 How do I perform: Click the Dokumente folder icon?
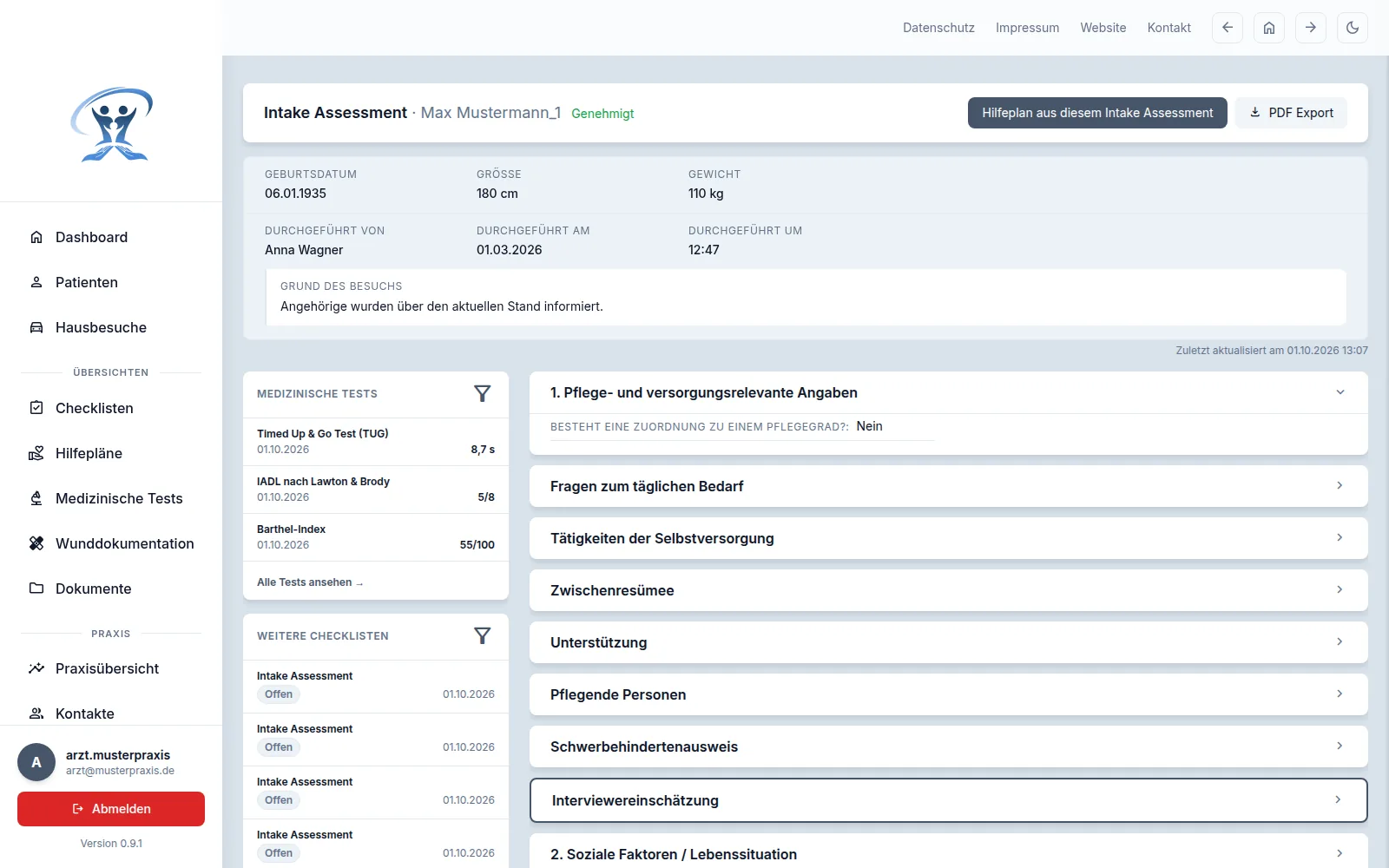point(36,589)
